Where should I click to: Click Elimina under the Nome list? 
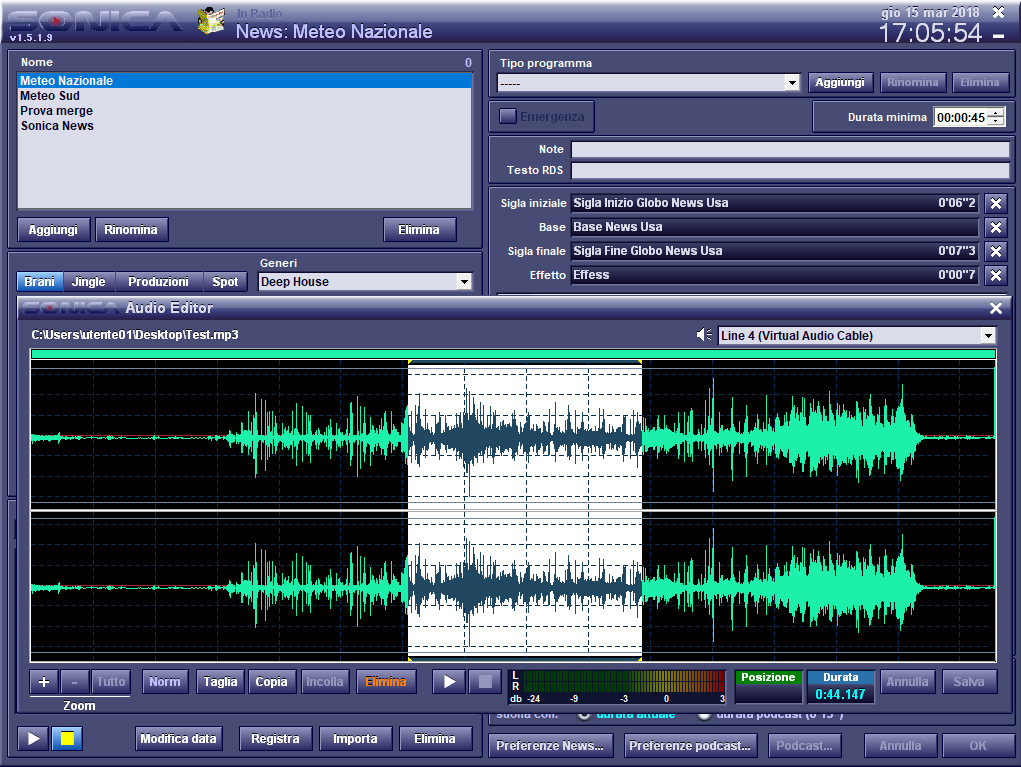tap(419, 230)
